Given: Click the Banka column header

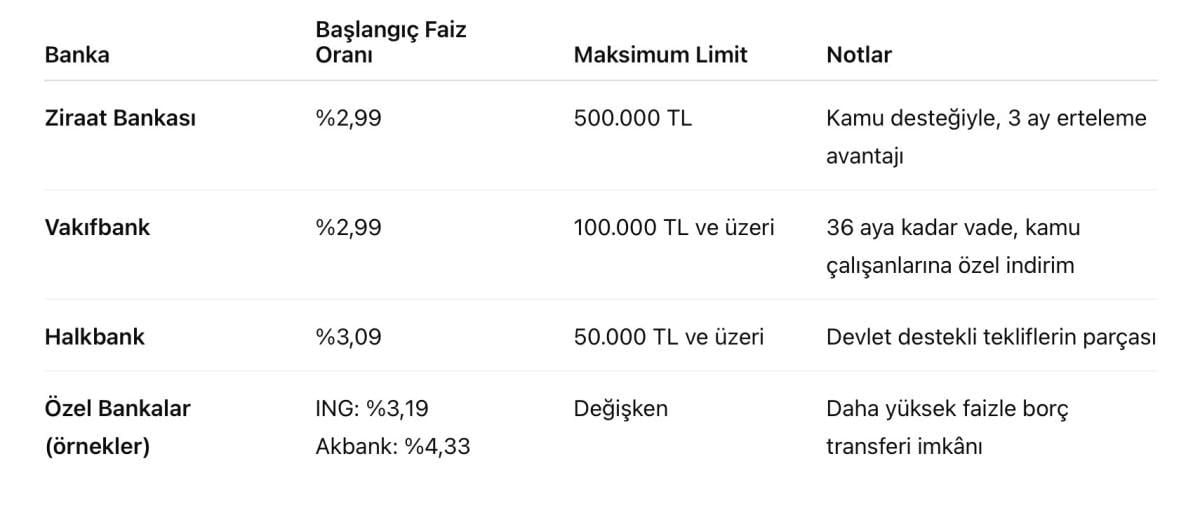Looking at the screenshot, I should tap(77, 55).
